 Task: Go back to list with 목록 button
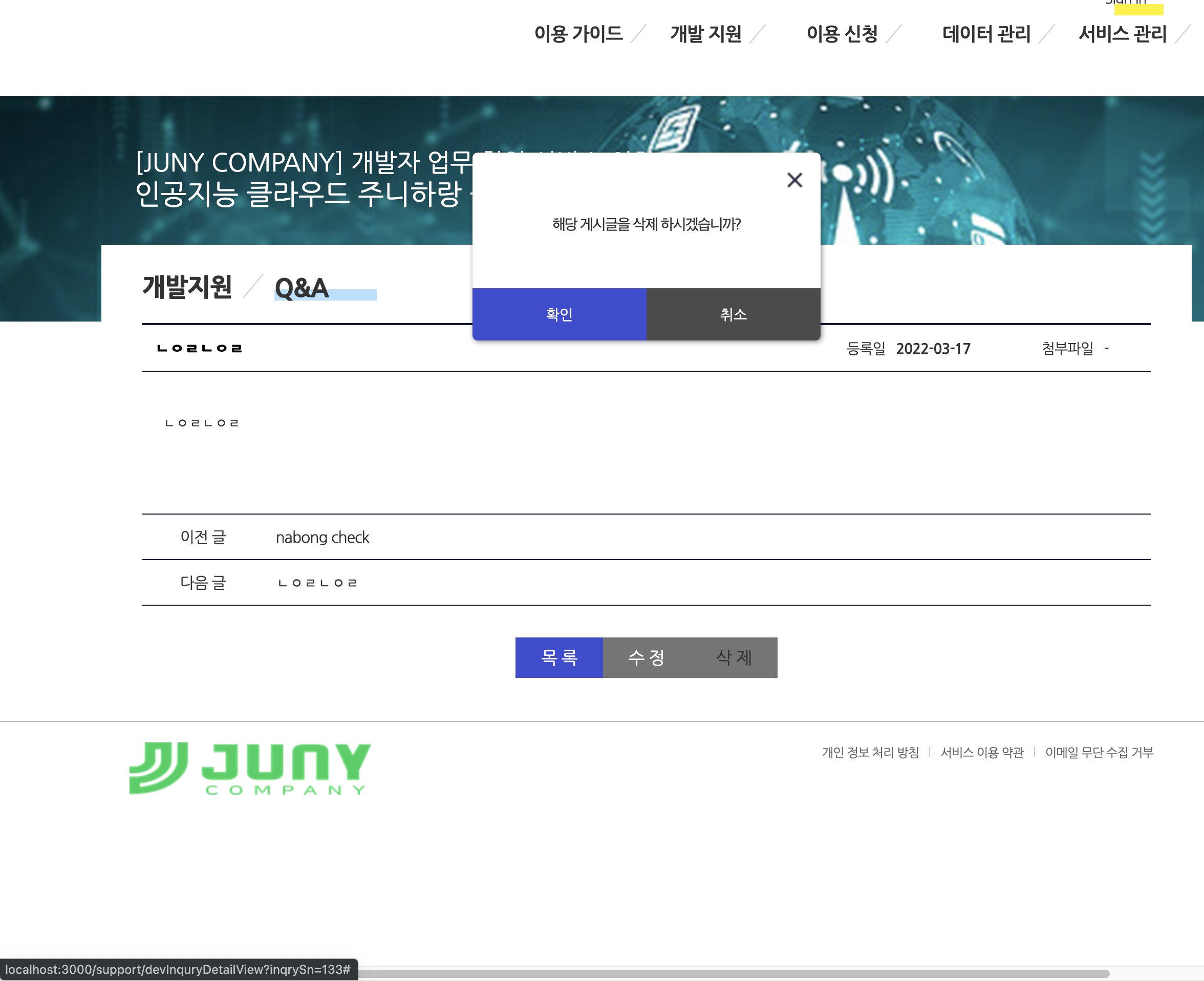pos(559,657)
